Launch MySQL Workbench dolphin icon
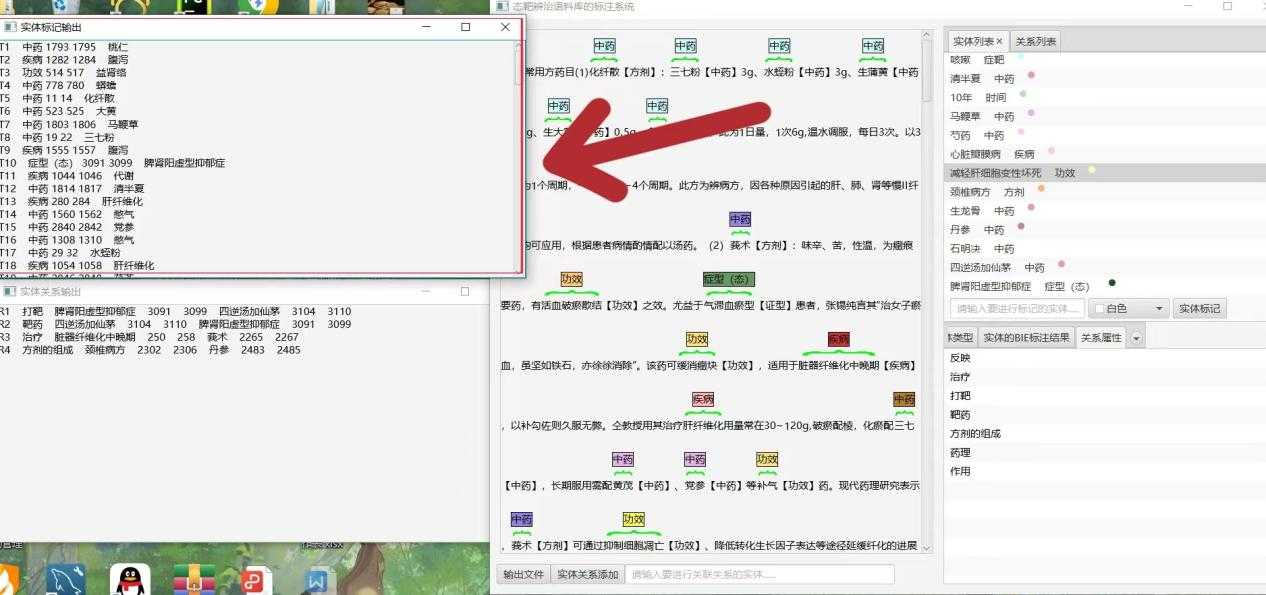The image size is (1266, 595). [66, 579]
